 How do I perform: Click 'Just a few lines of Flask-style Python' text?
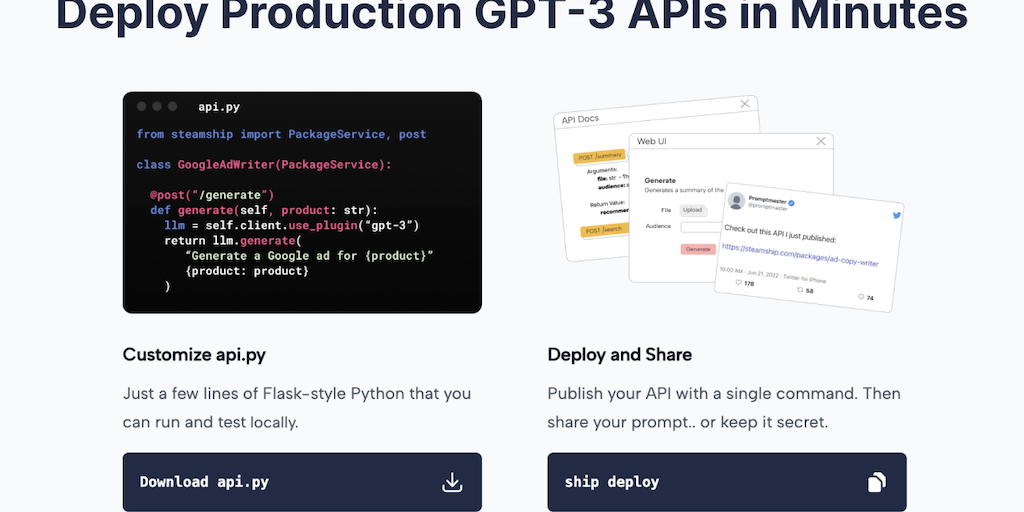click(263, 394)
